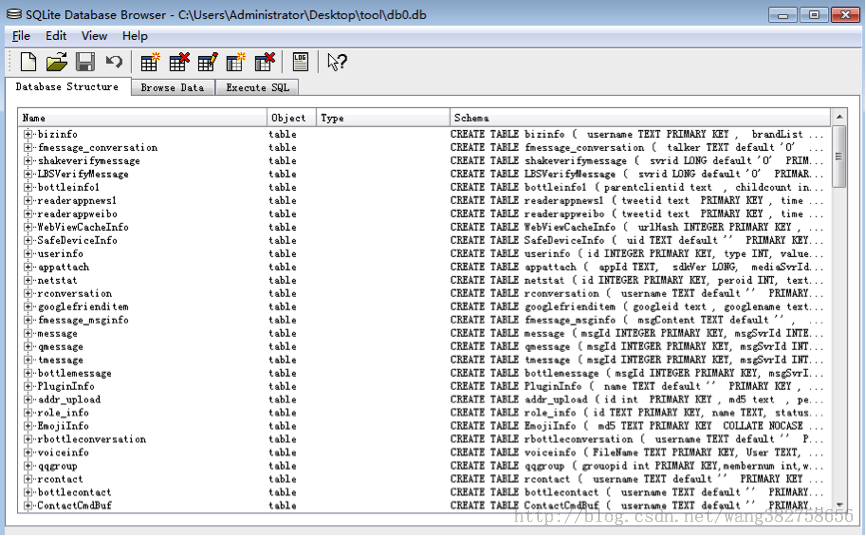Expand the PluginInfo table node
The height and width of the screenshot is (536, 866).
point(28,386)
